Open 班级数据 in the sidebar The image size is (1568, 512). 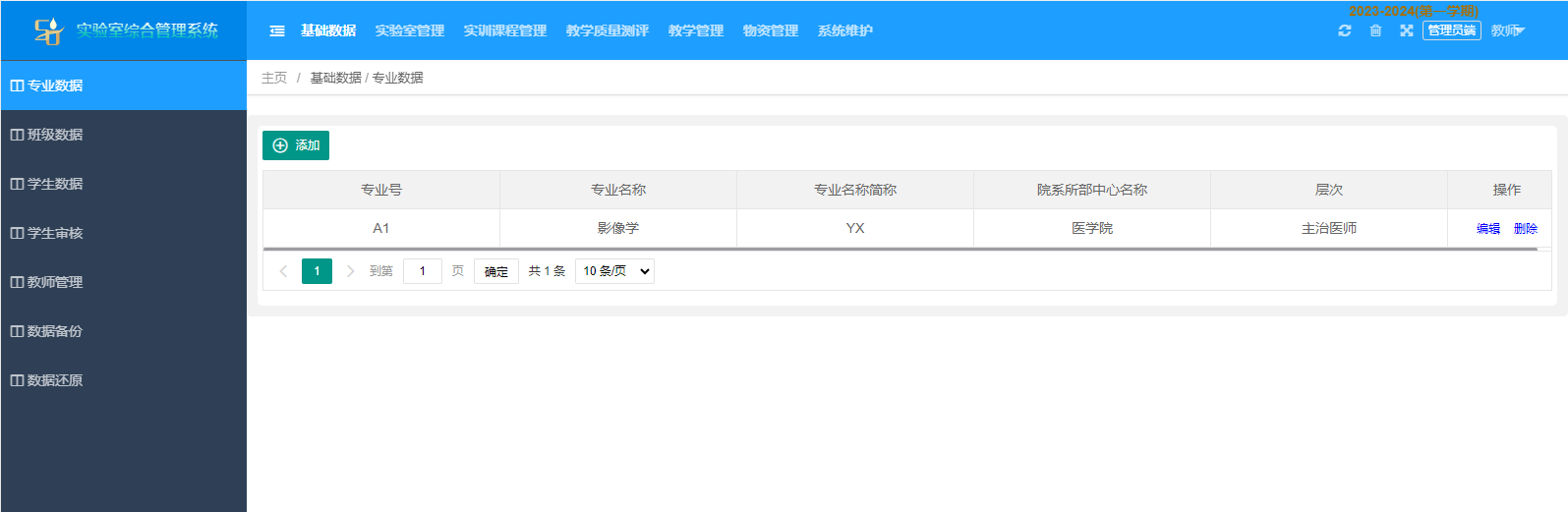coord(55,135)
